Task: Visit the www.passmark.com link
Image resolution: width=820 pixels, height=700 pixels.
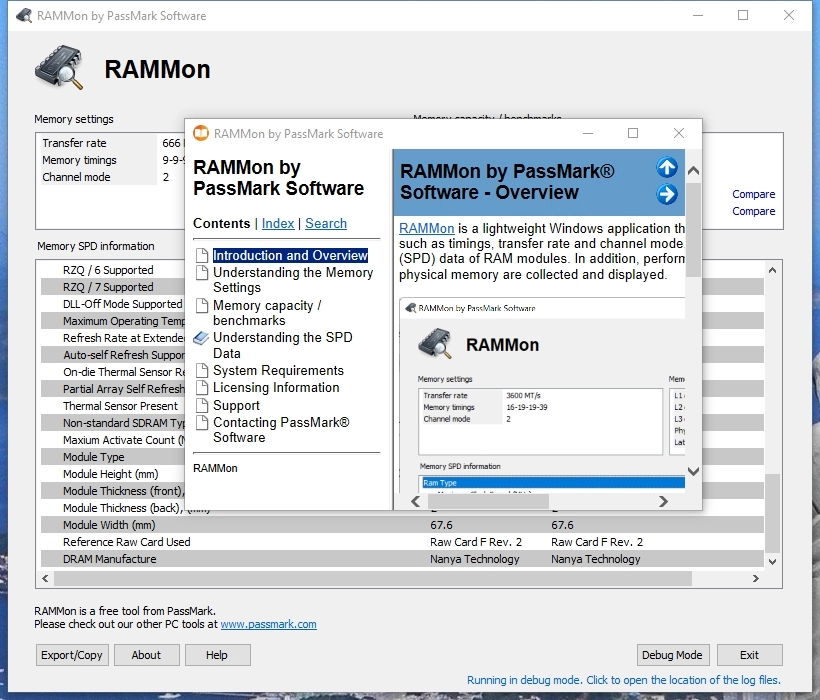Action: point(268,624)
